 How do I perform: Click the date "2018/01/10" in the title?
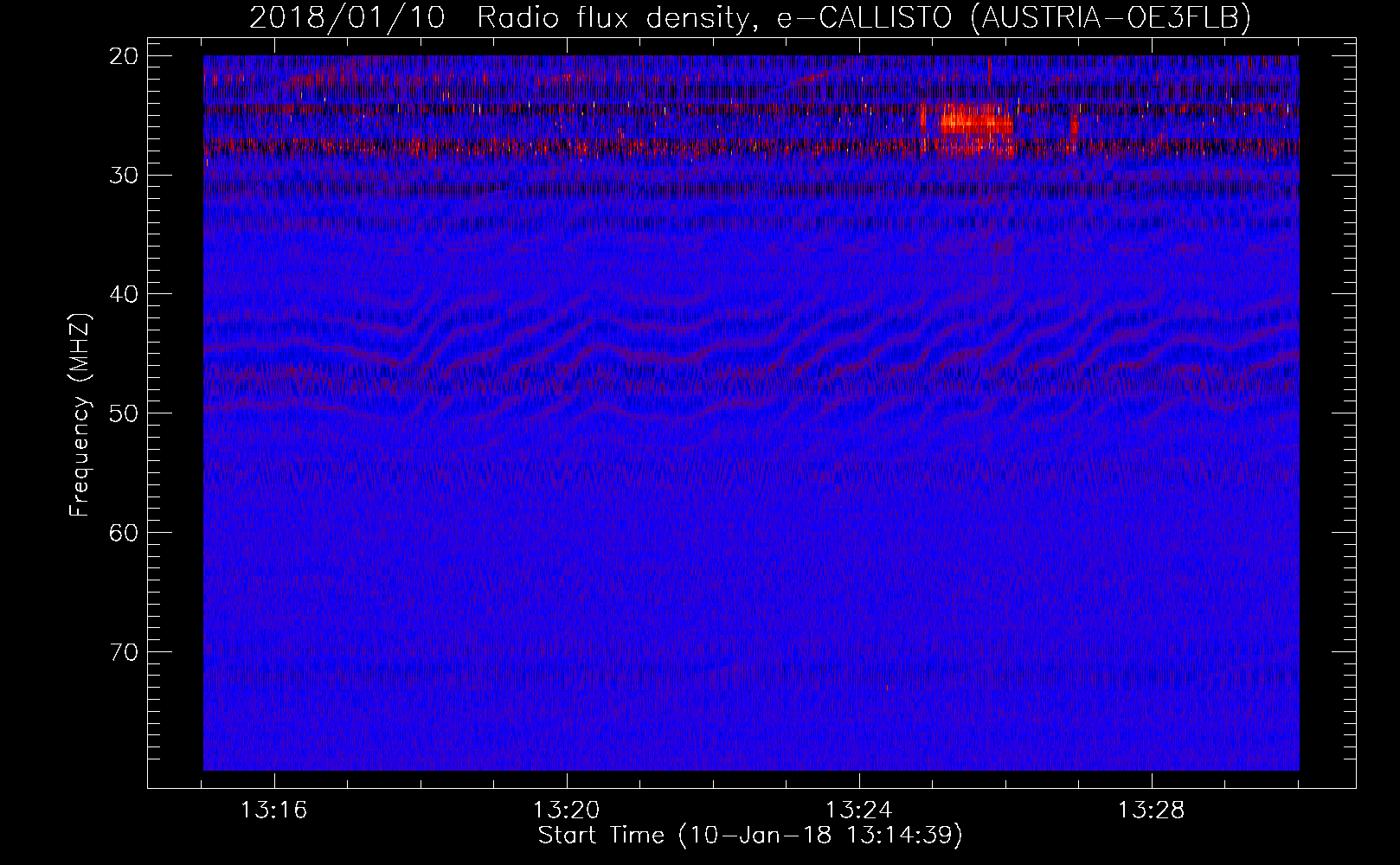point(347,17)
